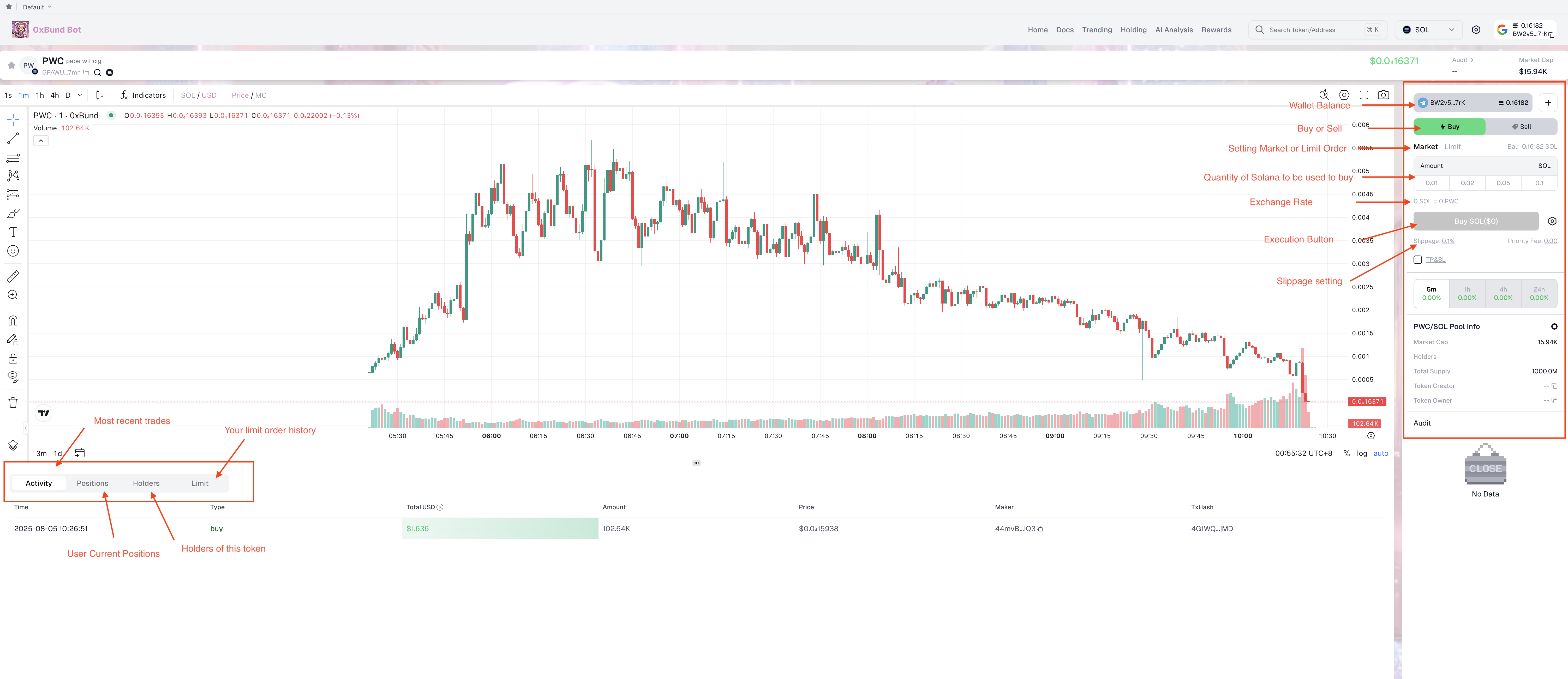Enable the TP&SL checkbox
The height and width of the screenshot is (679, 1568).
tap(1418, 259)
